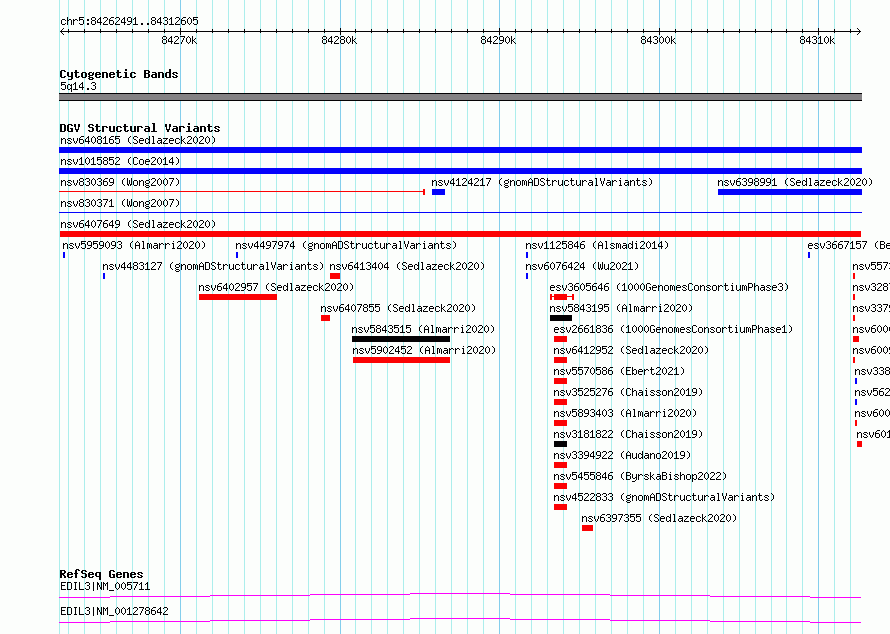Open nsv4483127 (gnomADStructuralVariants) label
890x634 pixels.
pyautogui.click(x=213, y=266)
